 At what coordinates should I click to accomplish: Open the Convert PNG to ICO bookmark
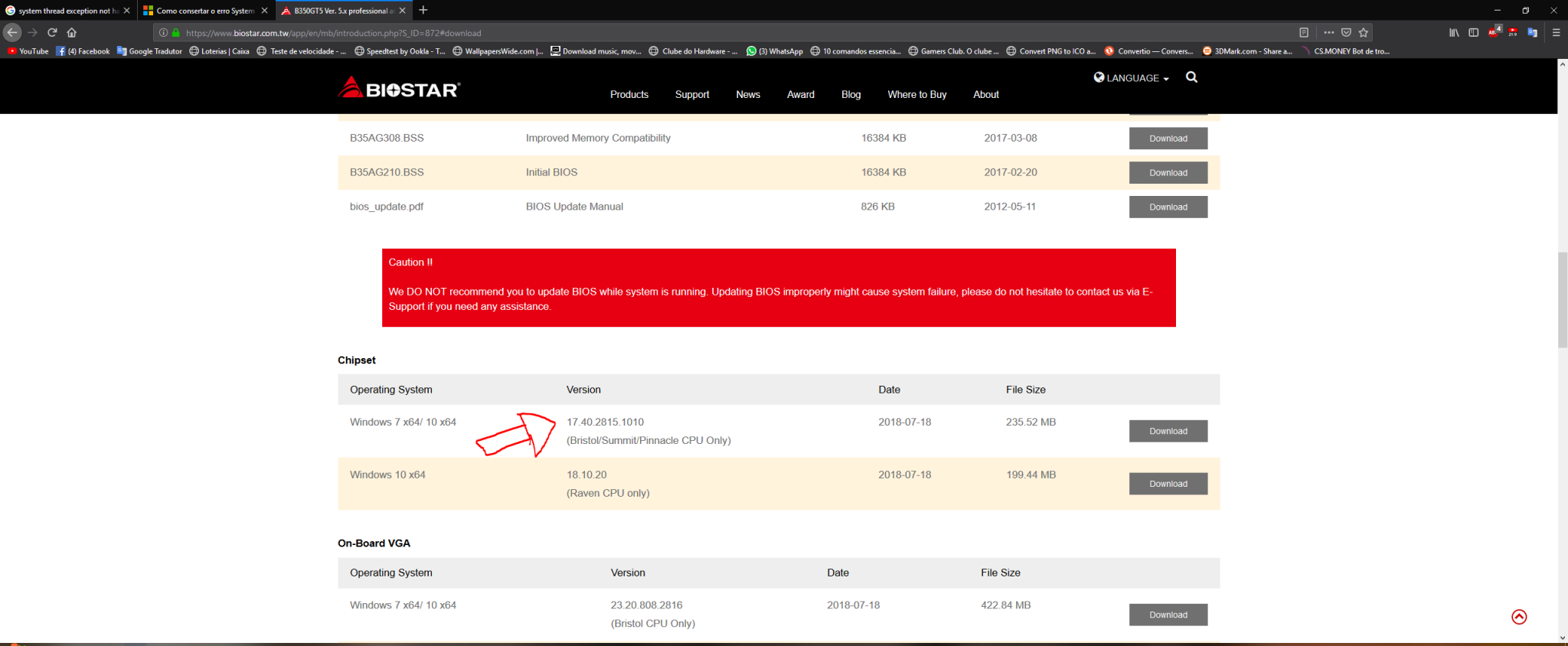click(1051, 51)
